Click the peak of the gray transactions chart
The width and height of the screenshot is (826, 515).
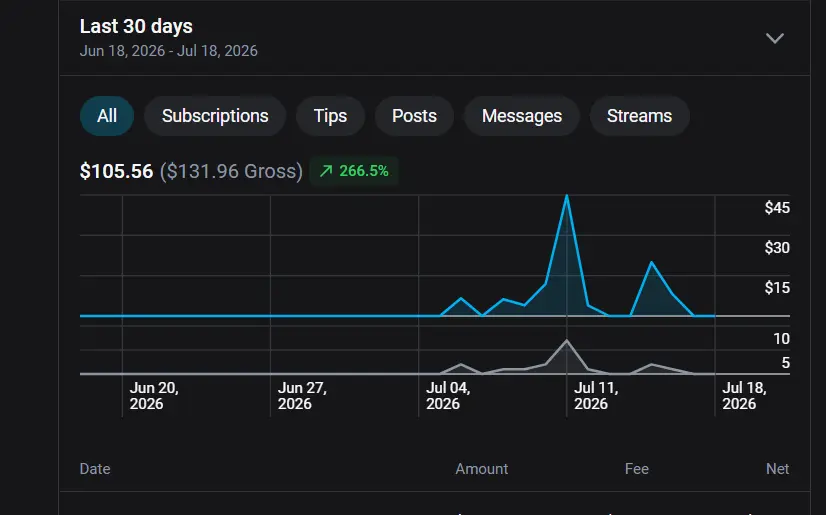tap(567, 341)
